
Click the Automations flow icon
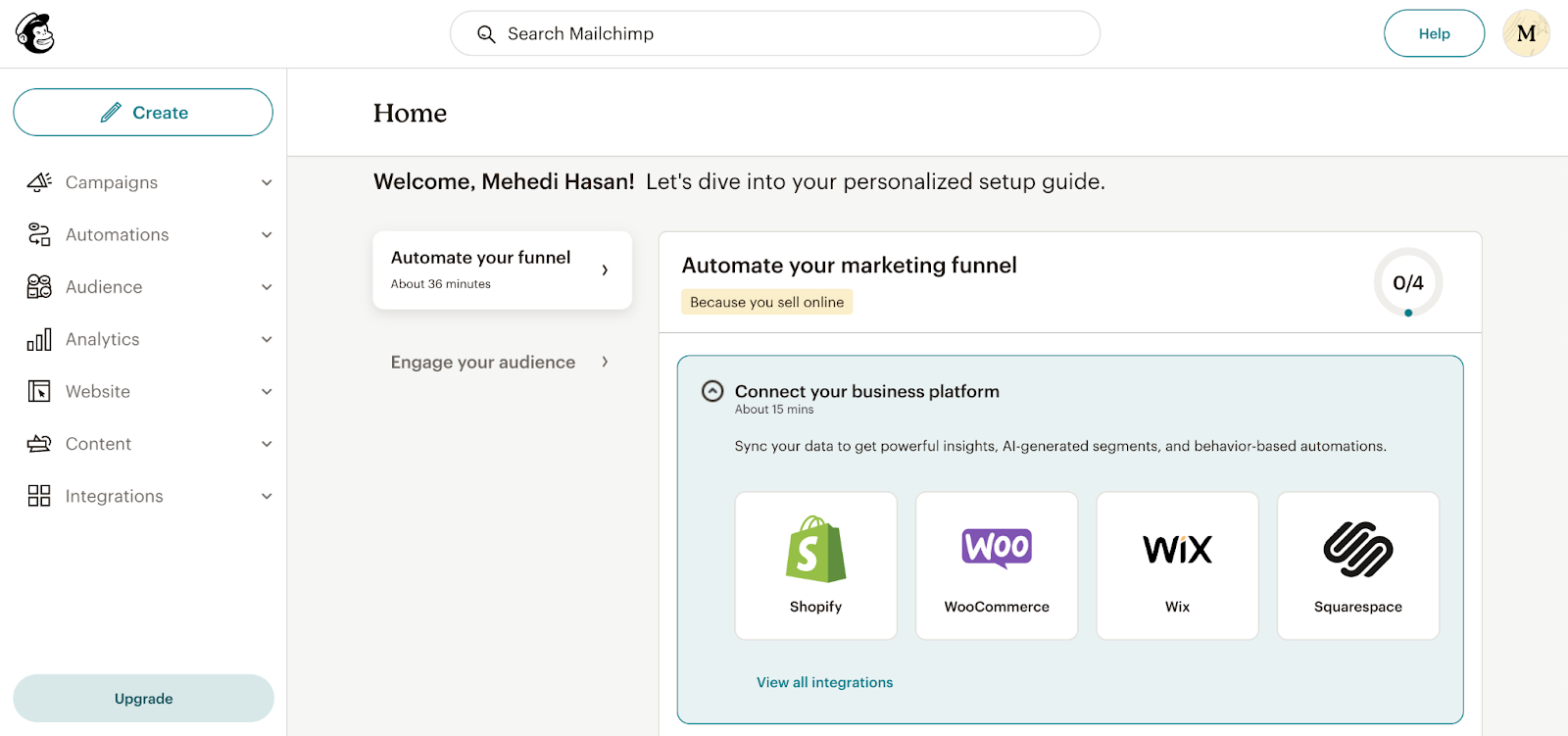(39, 234)
